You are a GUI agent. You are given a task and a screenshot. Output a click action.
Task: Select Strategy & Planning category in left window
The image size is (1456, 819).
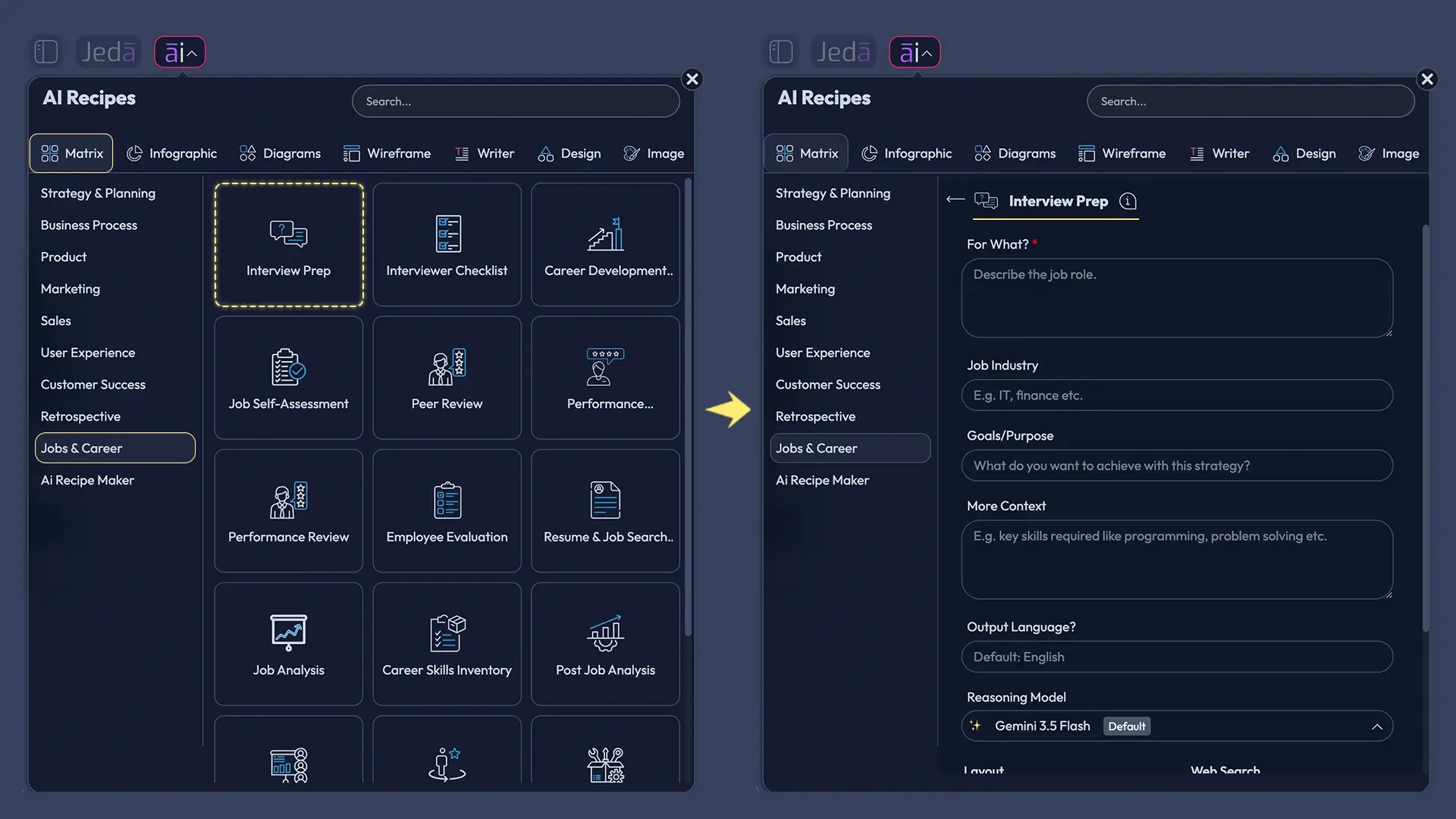pos(98,193)
